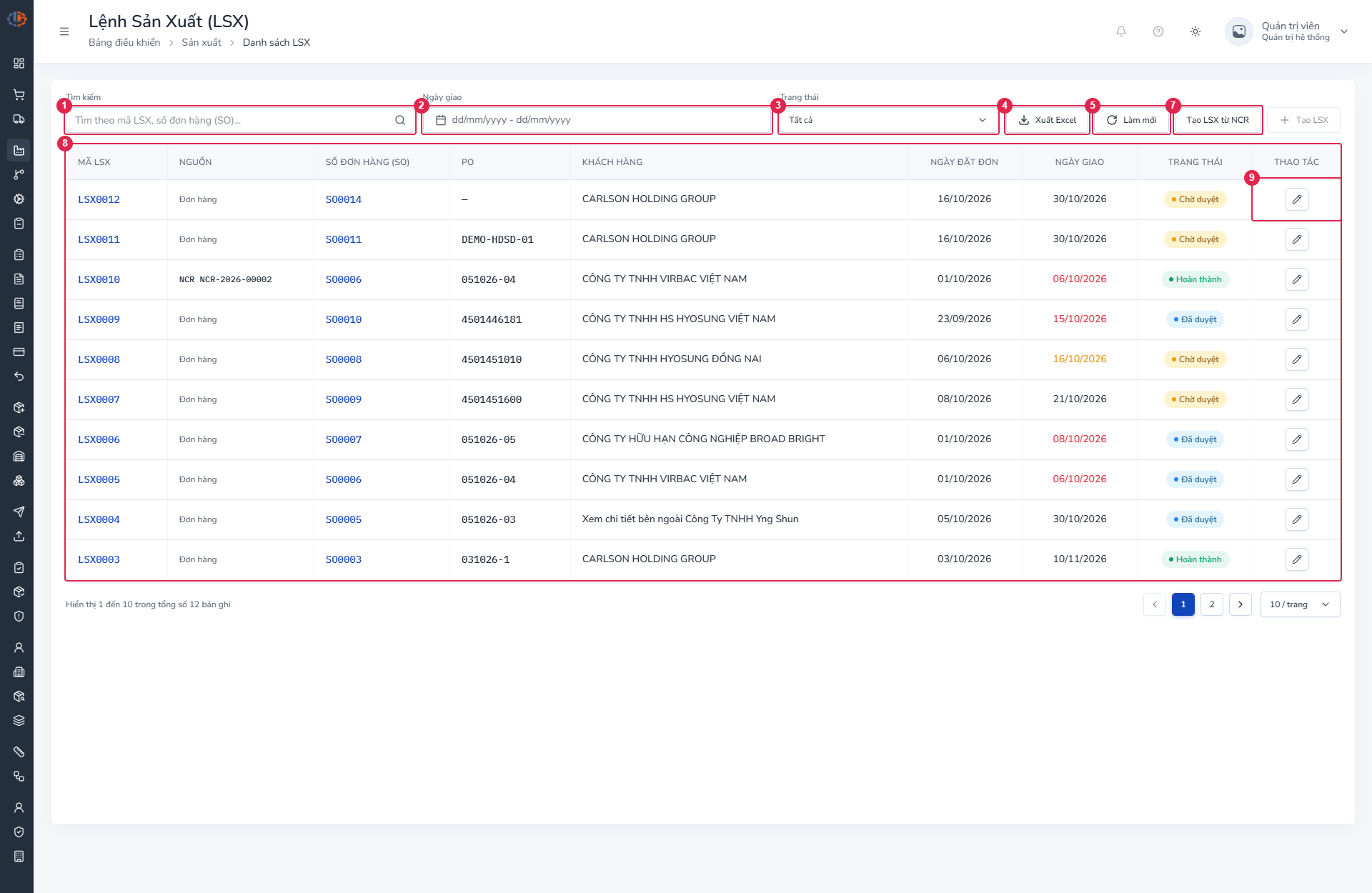The image size is (1372, 893).
Task: Click the Hoàn thành status badge for LSX0010
Action: point(1195,279)
